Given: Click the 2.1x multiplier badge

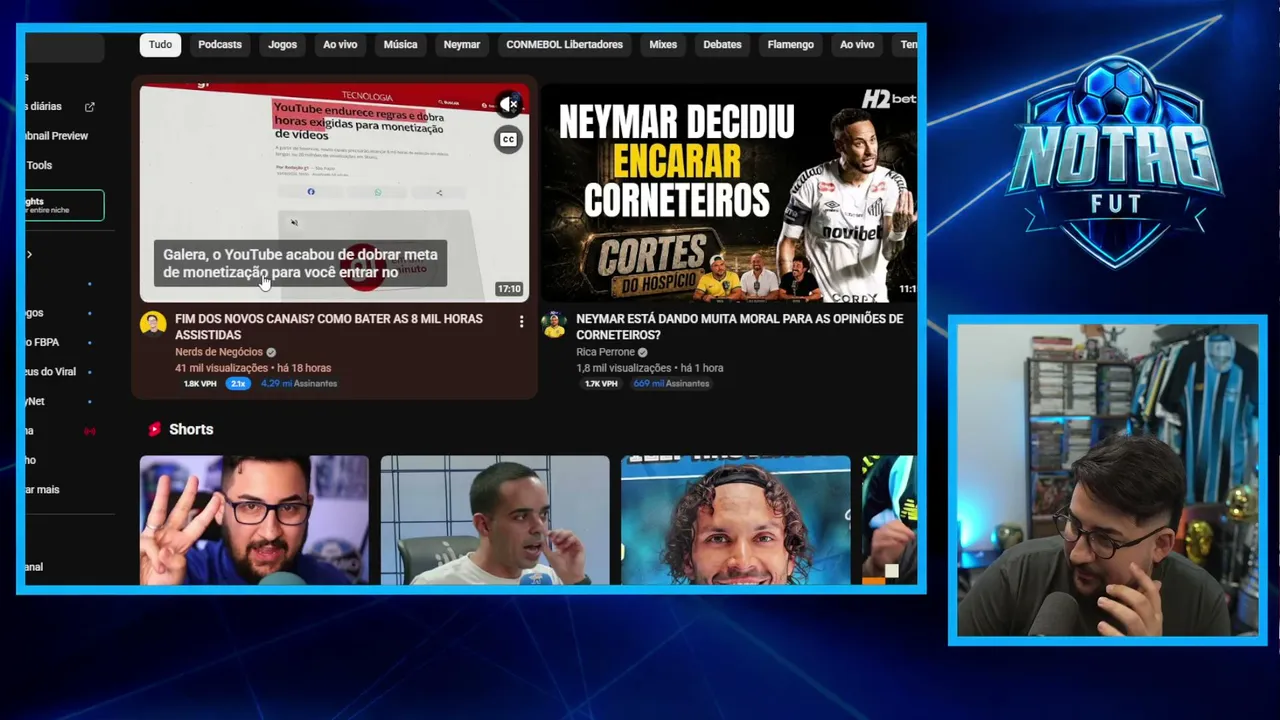Looking at the screenshot, I should (x=238, y=383).
